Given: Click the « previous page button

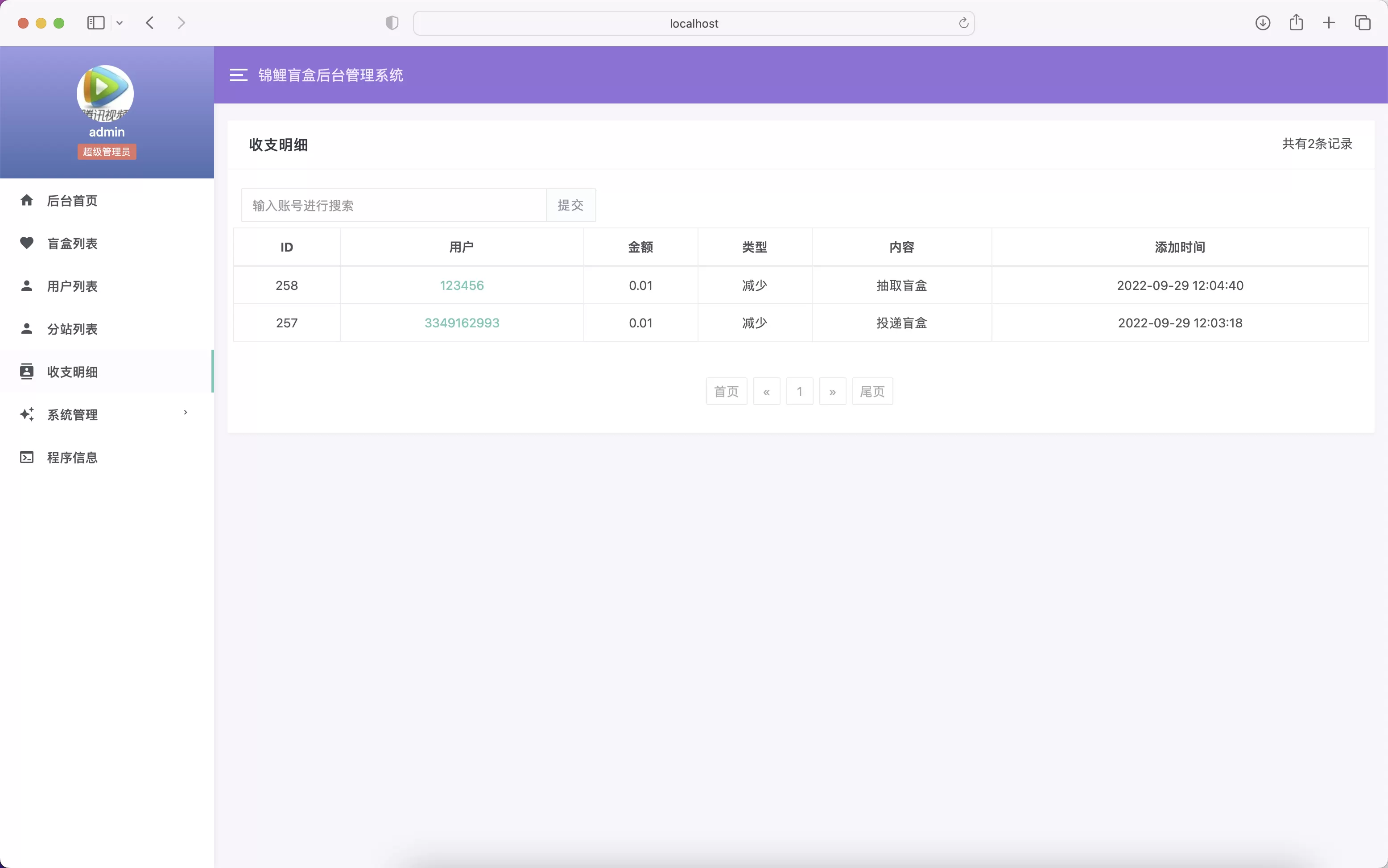Looking at the screenshot, I should tap(766, 392).
